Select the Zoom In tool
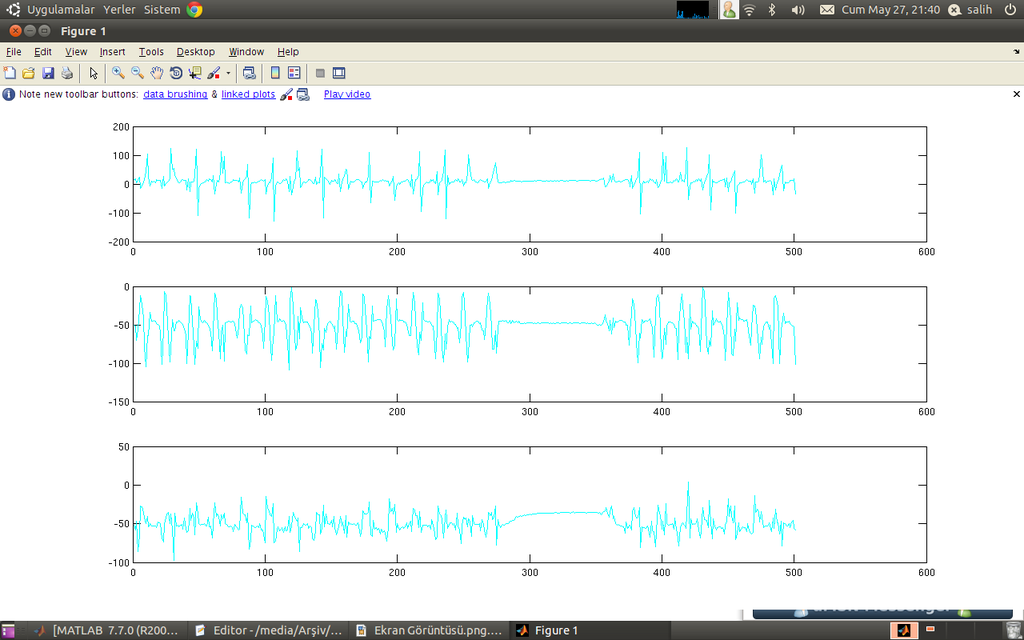 [x=118, y=73]
